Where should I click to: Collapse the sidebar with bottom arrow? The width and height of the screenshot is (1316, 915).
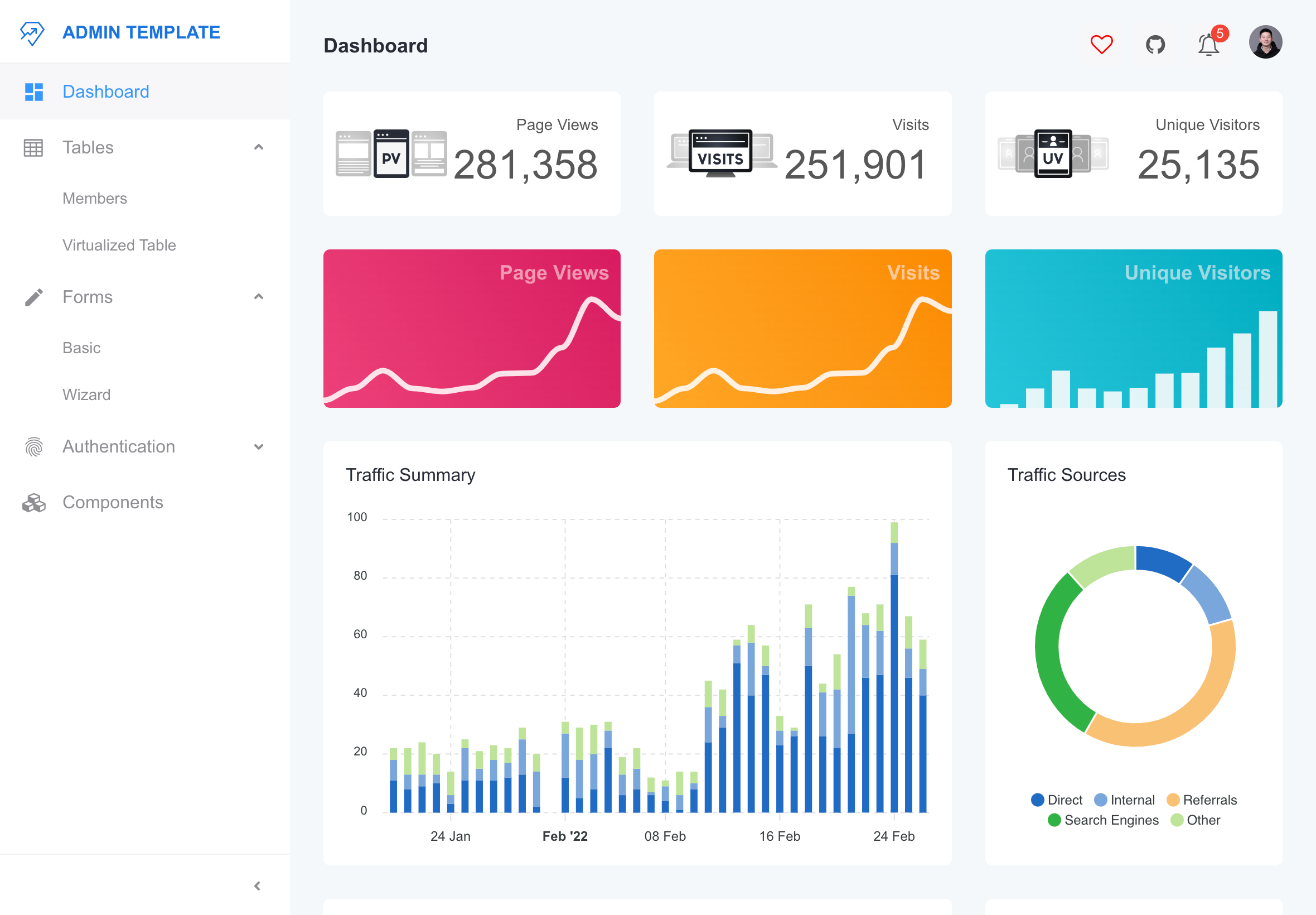pos(257,886)
